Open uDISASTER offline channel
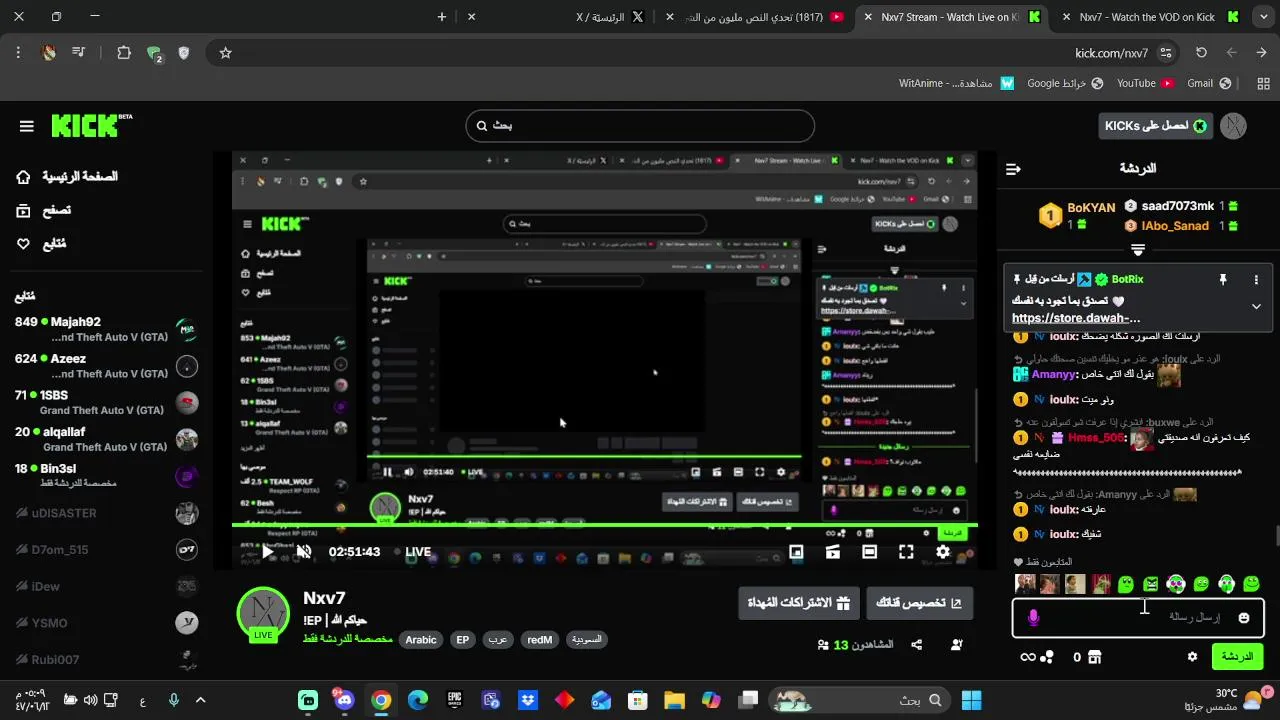 [105, 513]
